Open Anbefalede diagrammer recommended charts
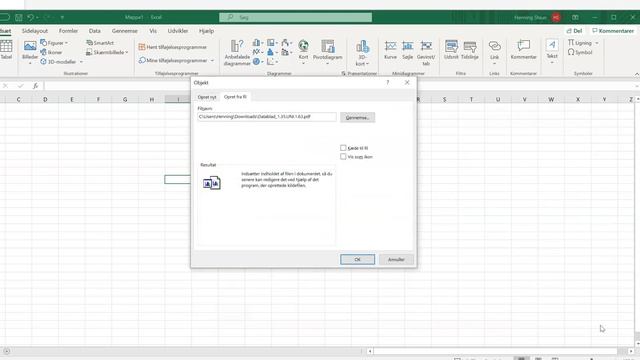640x360 pixels. coord(237,52)
